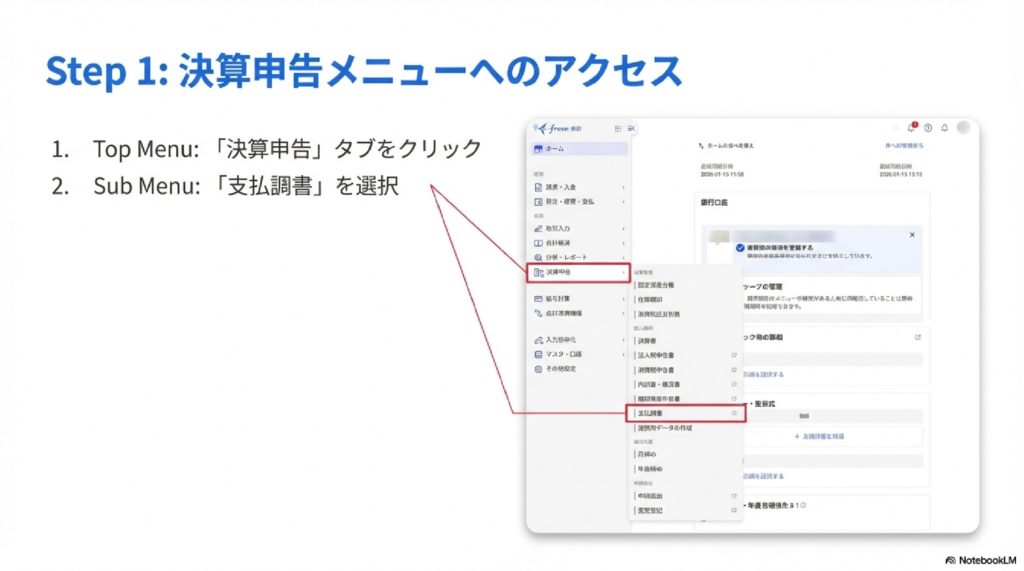Open 固定資産台帳 in the submenu
Viewport: 1024px width, 571px height.
pyautogui.click(x=659, y=285)
